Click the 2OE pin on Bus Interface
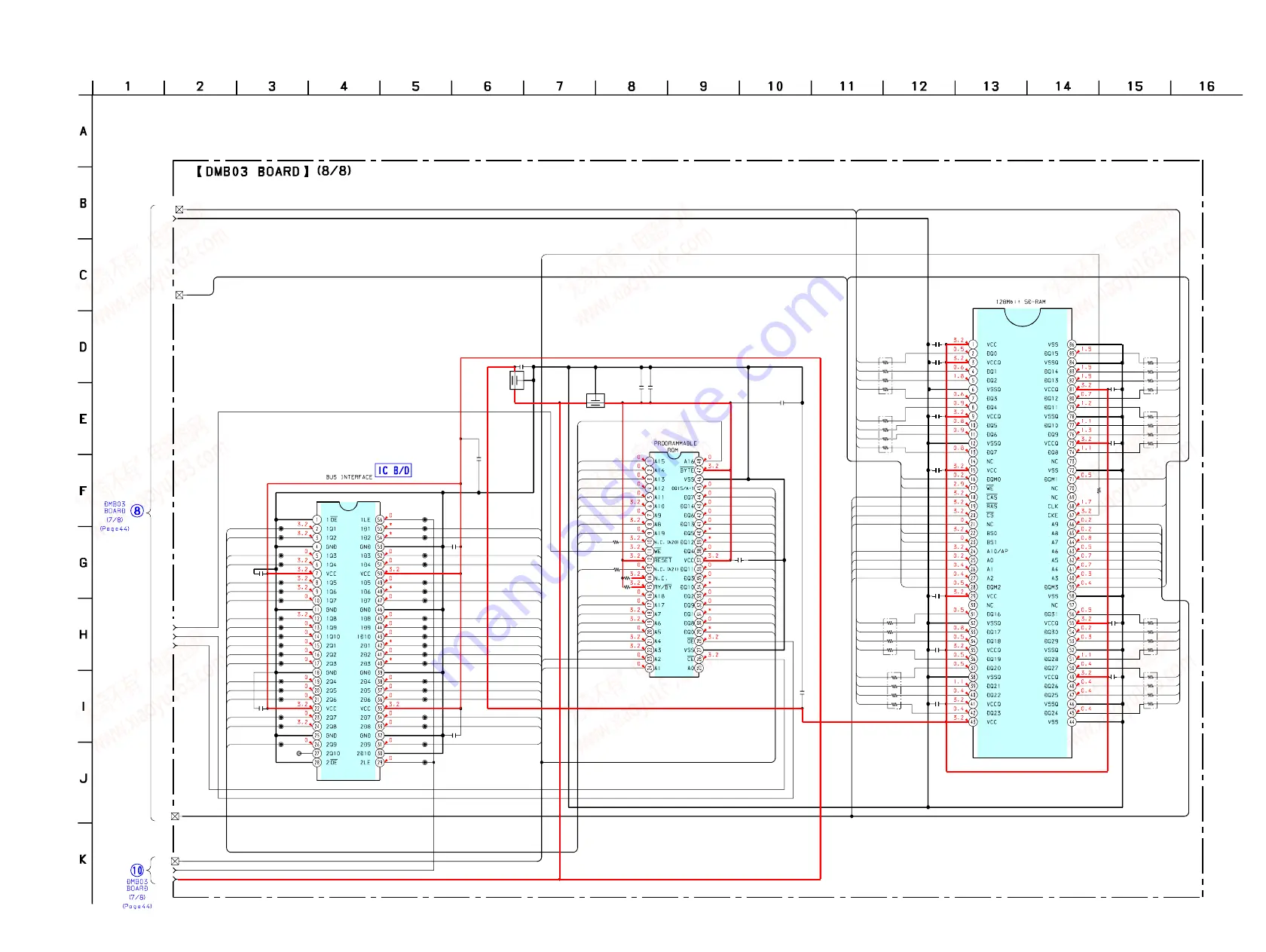 [x=332, y=763]
